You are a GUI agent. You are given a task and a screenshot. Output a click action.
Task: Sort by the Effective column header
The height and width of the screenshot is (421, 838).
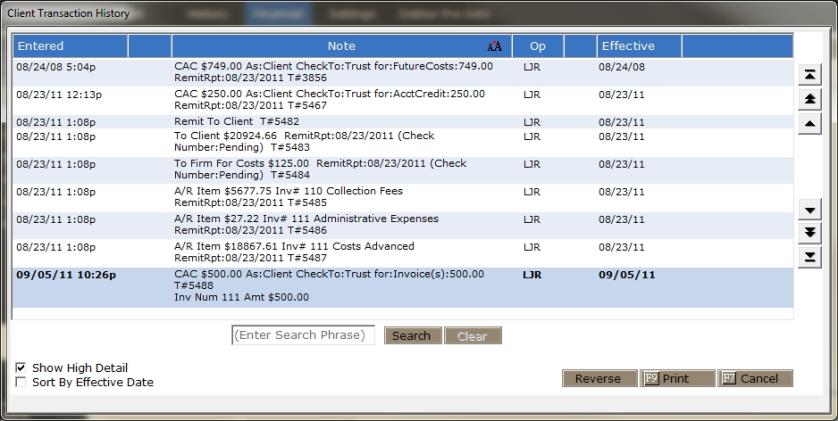[x=639, y=46]
